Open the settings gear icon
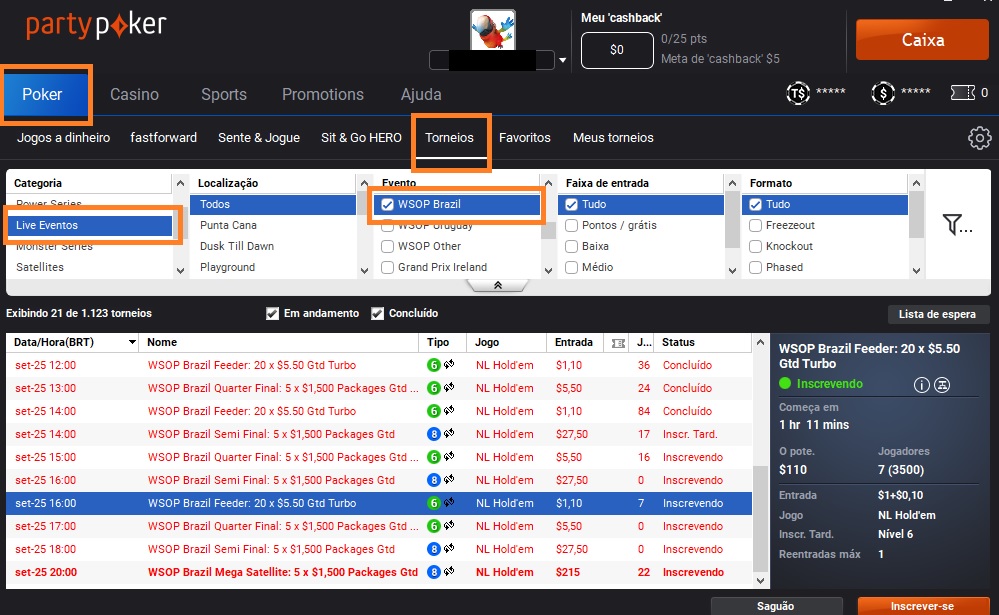 979,138
